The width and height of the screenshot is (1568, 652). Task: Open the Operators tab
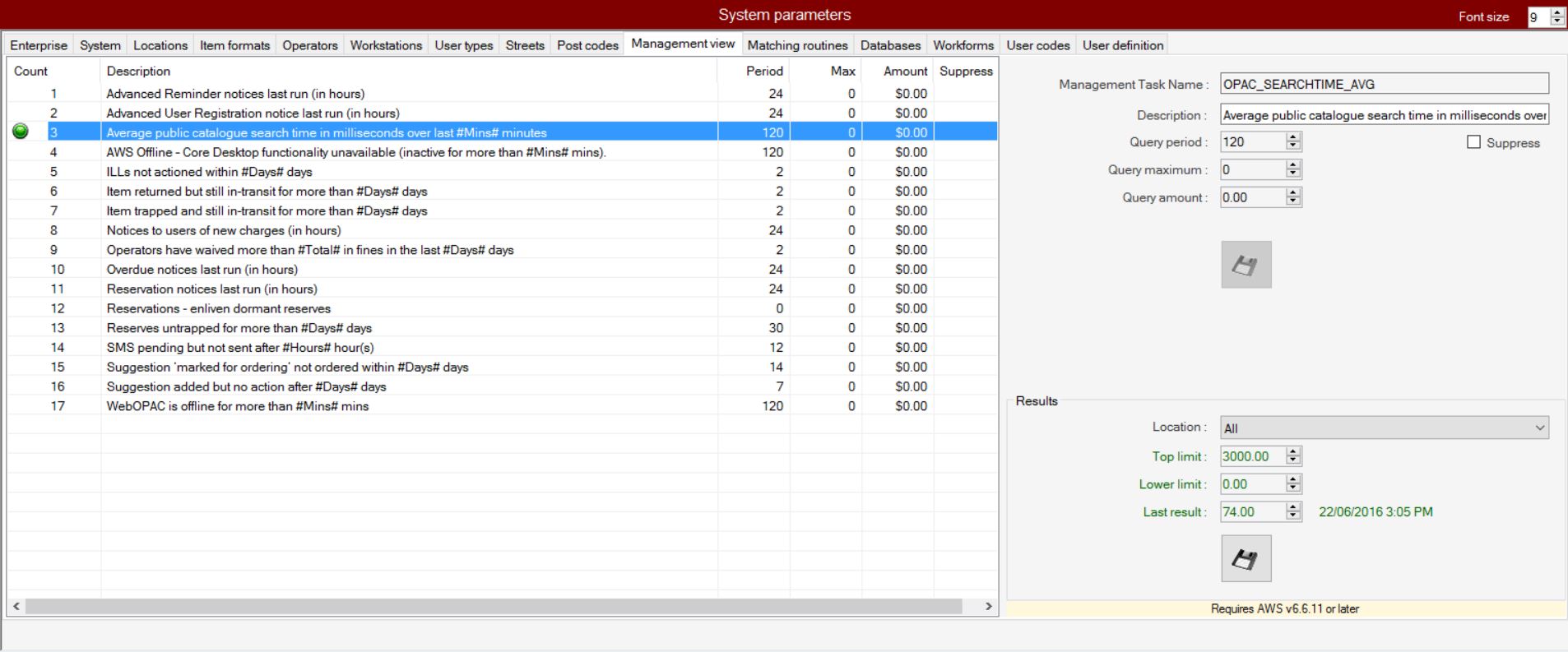310,45
